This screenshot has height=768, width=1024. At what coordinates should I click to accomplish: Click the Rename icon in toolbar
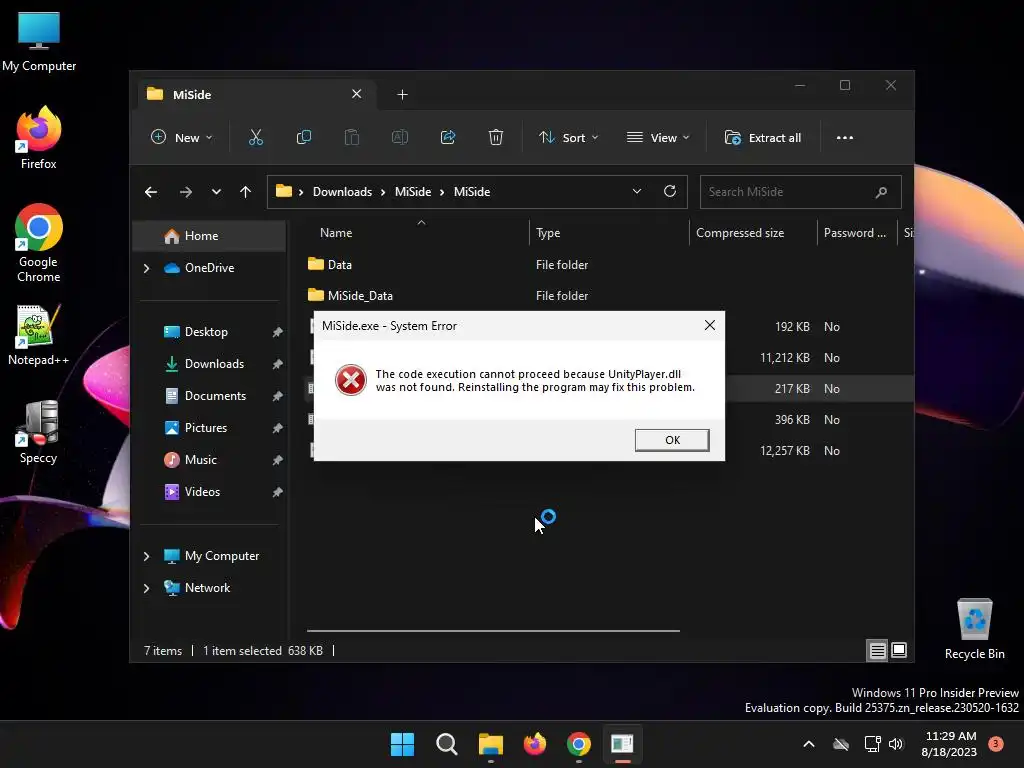(x=400, y=137)
